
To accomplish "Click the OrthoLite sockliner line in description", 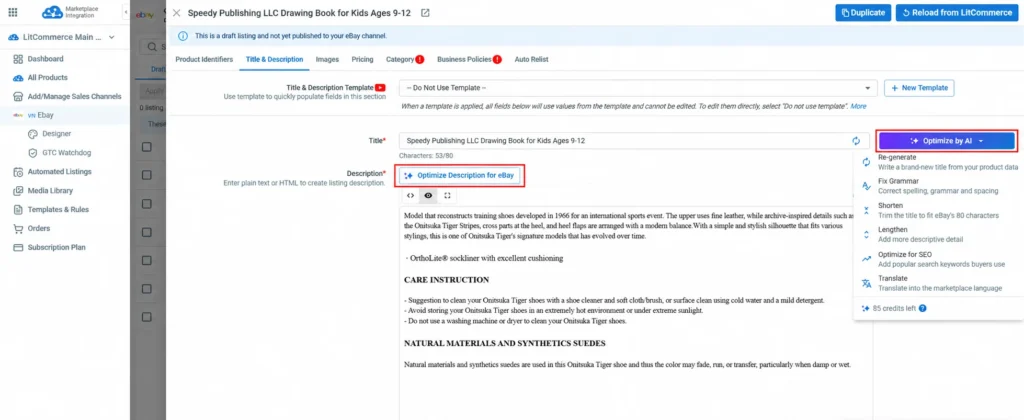I will pos(484,258).
